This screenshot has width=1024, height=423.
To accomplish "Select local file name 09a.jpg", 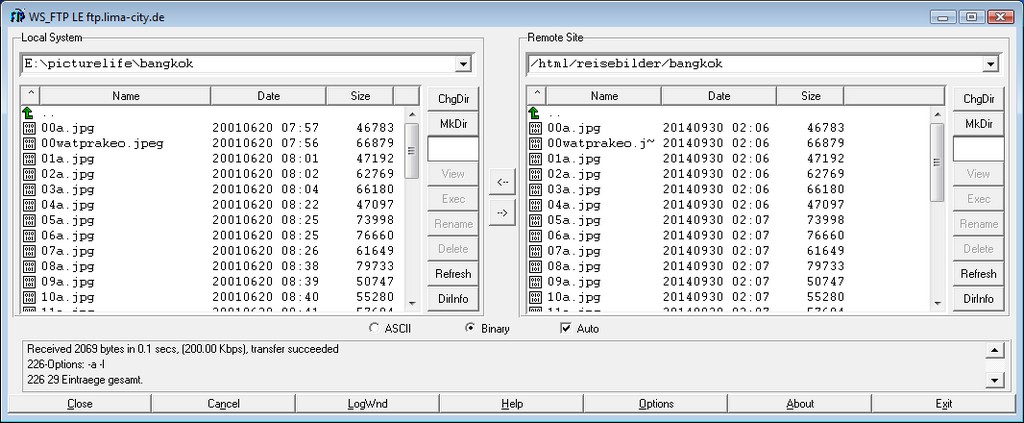I will pyautogui.click(x=67, y=282).
